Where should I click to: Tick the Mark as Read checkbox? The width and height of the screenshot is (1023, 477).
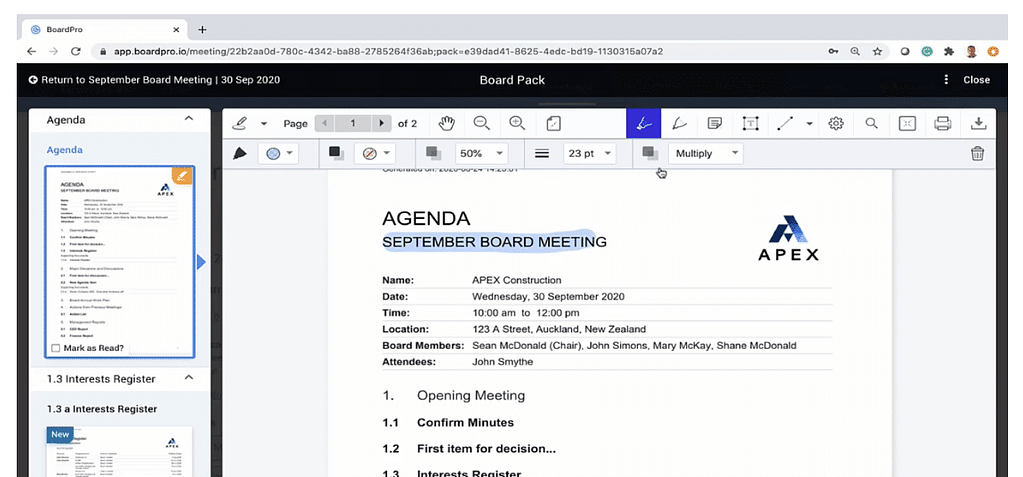[x=56, y=348]
